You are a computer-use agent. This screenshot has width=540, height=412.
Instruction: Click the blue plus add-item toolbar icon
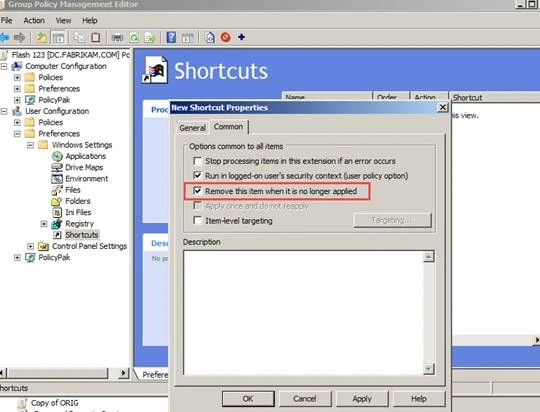coord(241,37)
